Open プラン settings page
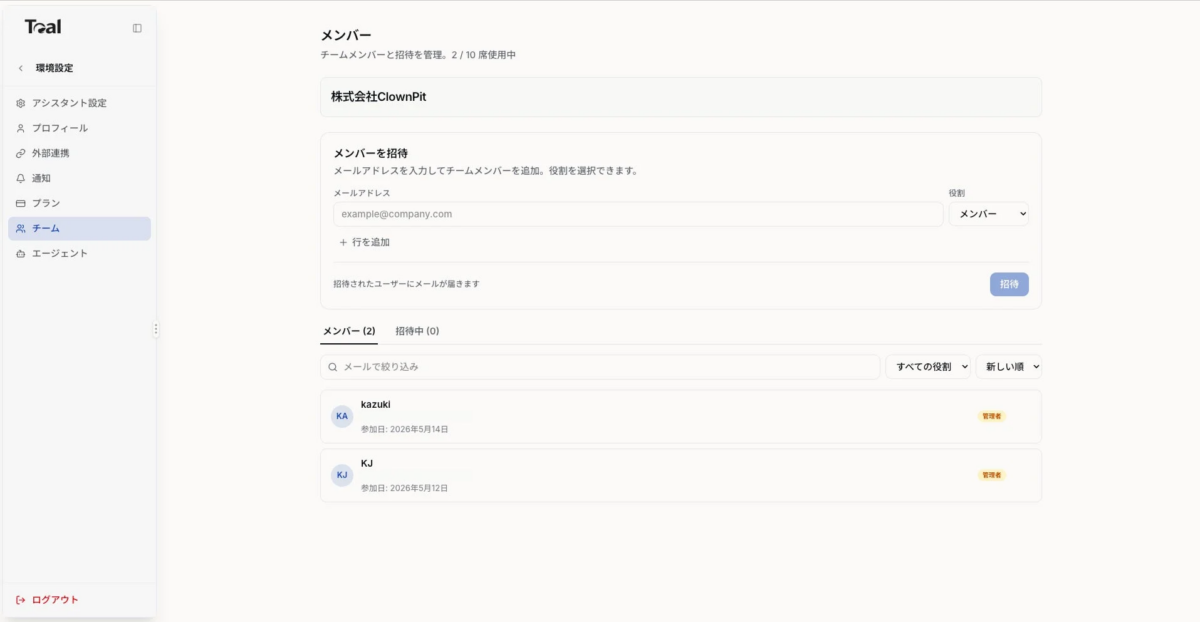Image resolution: width=1200 pixels, height=622 pixels. [79, 203]
